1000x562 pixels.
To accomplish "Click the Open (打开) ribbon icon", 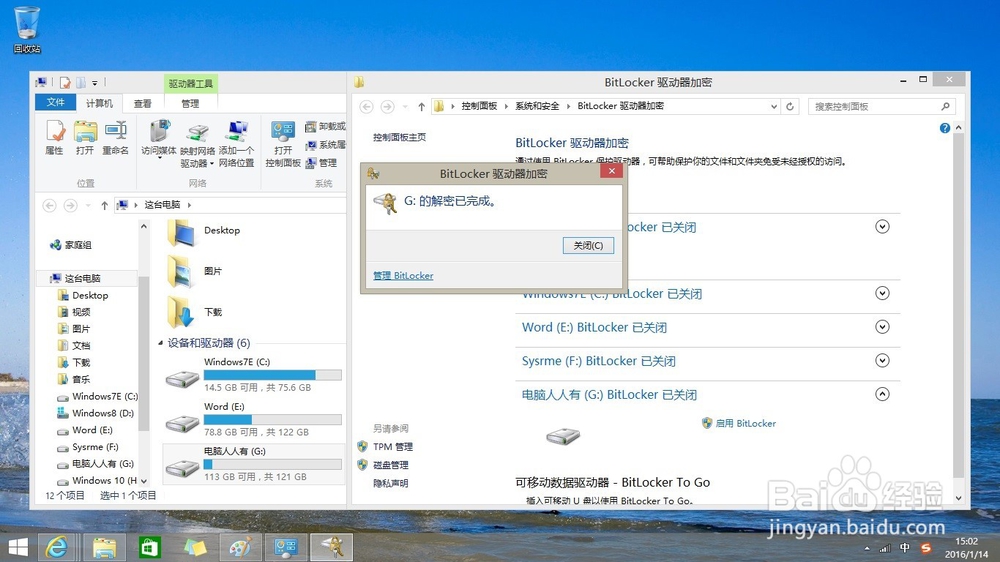I will tap(85, 138).
